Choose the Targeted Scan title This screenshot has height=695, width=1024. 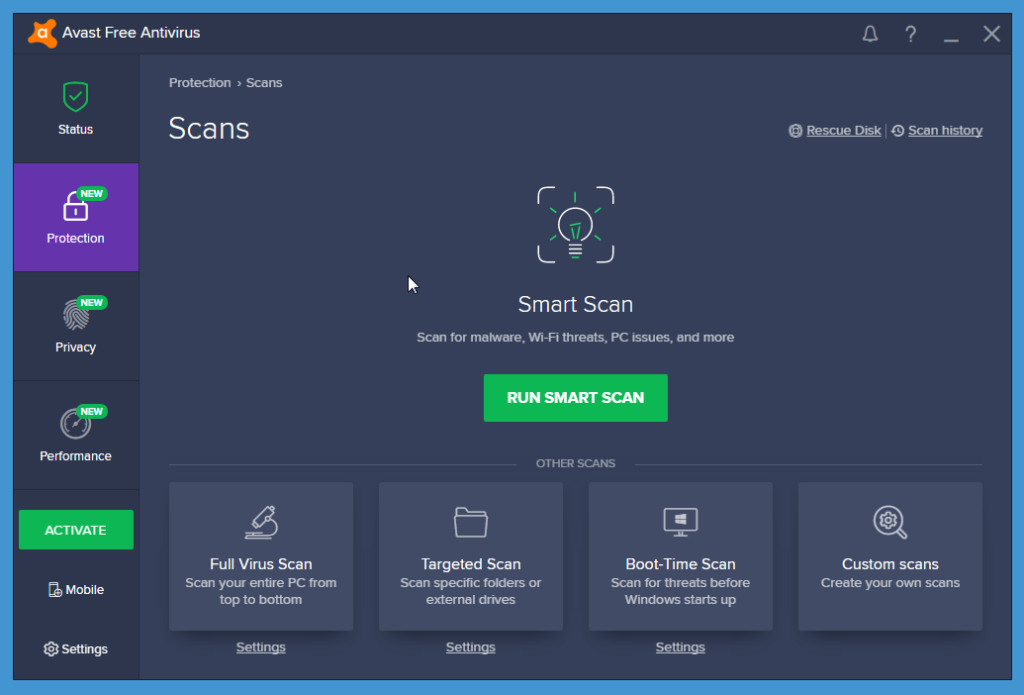tap(471, 564)
